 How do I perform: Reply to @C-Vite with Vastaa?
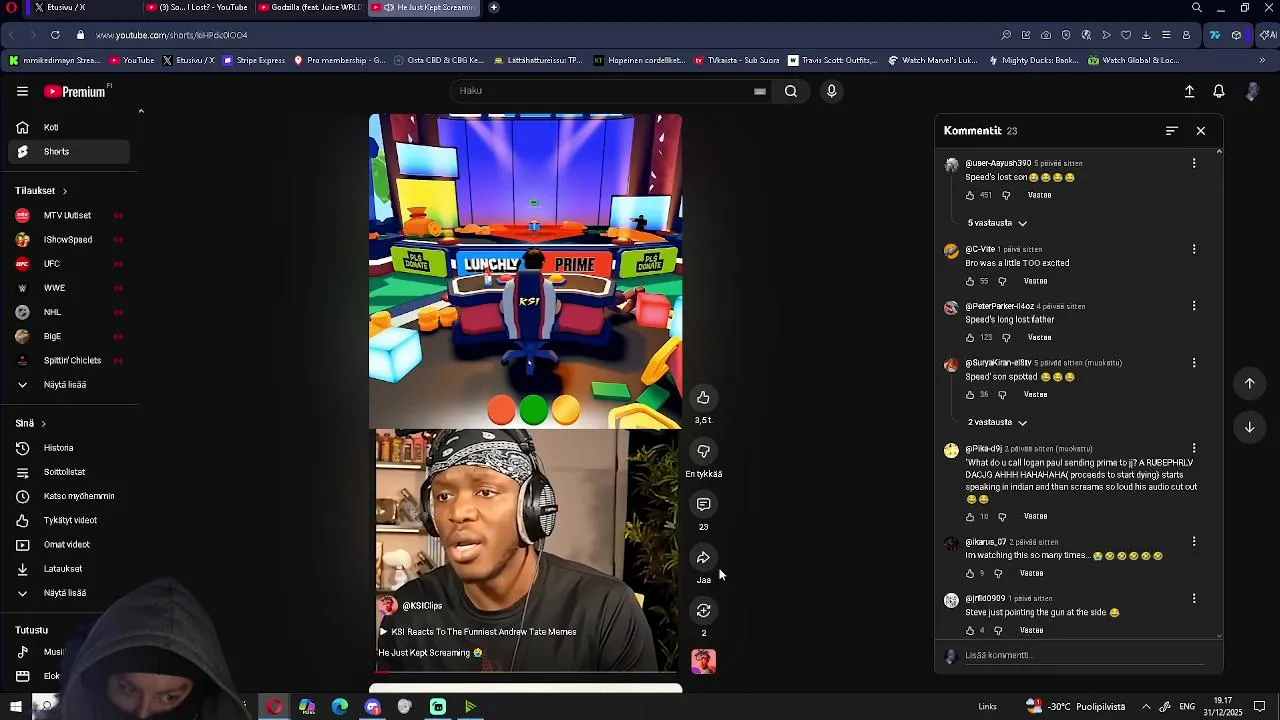click(1035, 281)
